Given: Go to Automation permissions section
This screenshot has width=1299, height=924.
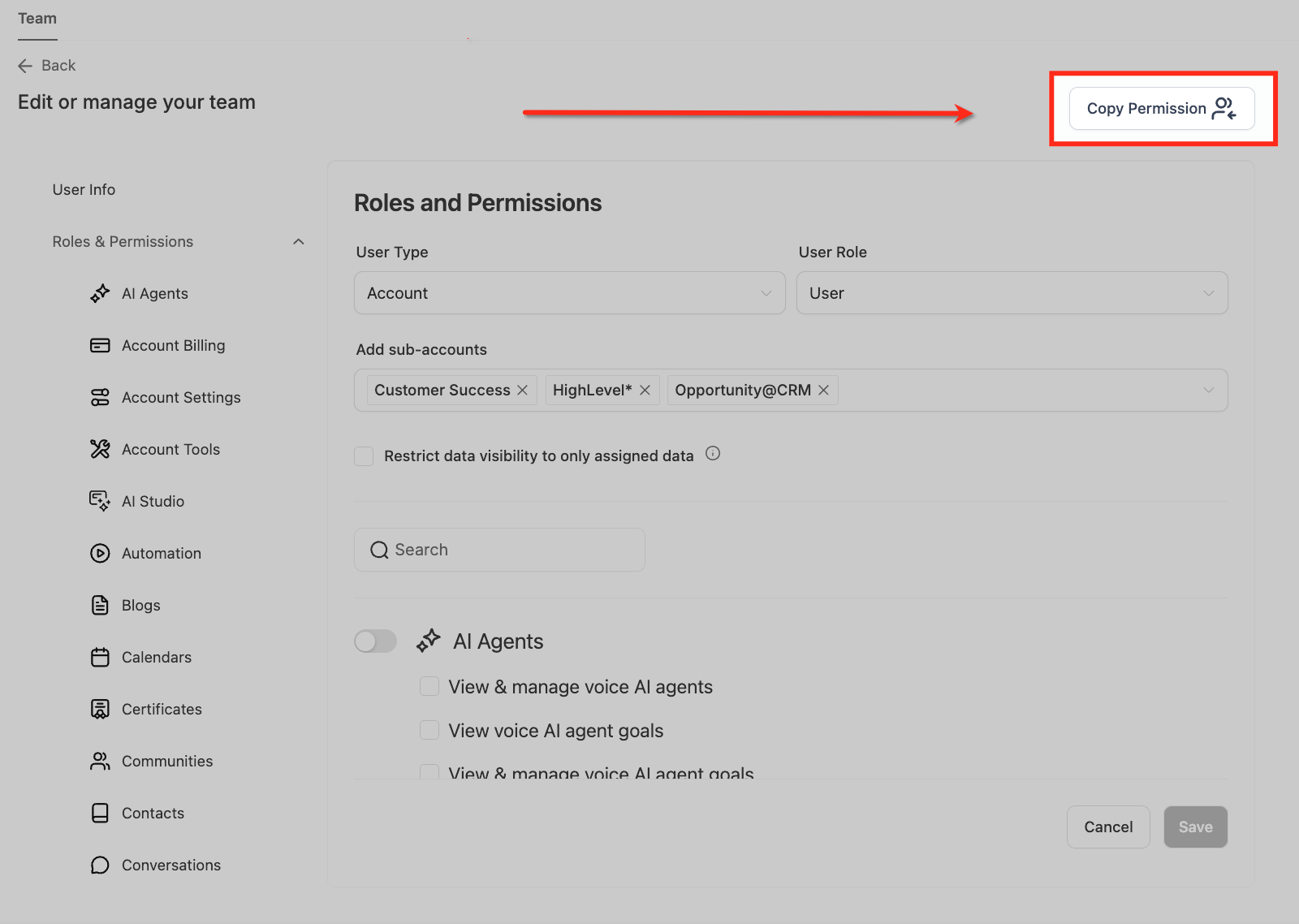Looking at the screenshot, I should coord(162,553).
